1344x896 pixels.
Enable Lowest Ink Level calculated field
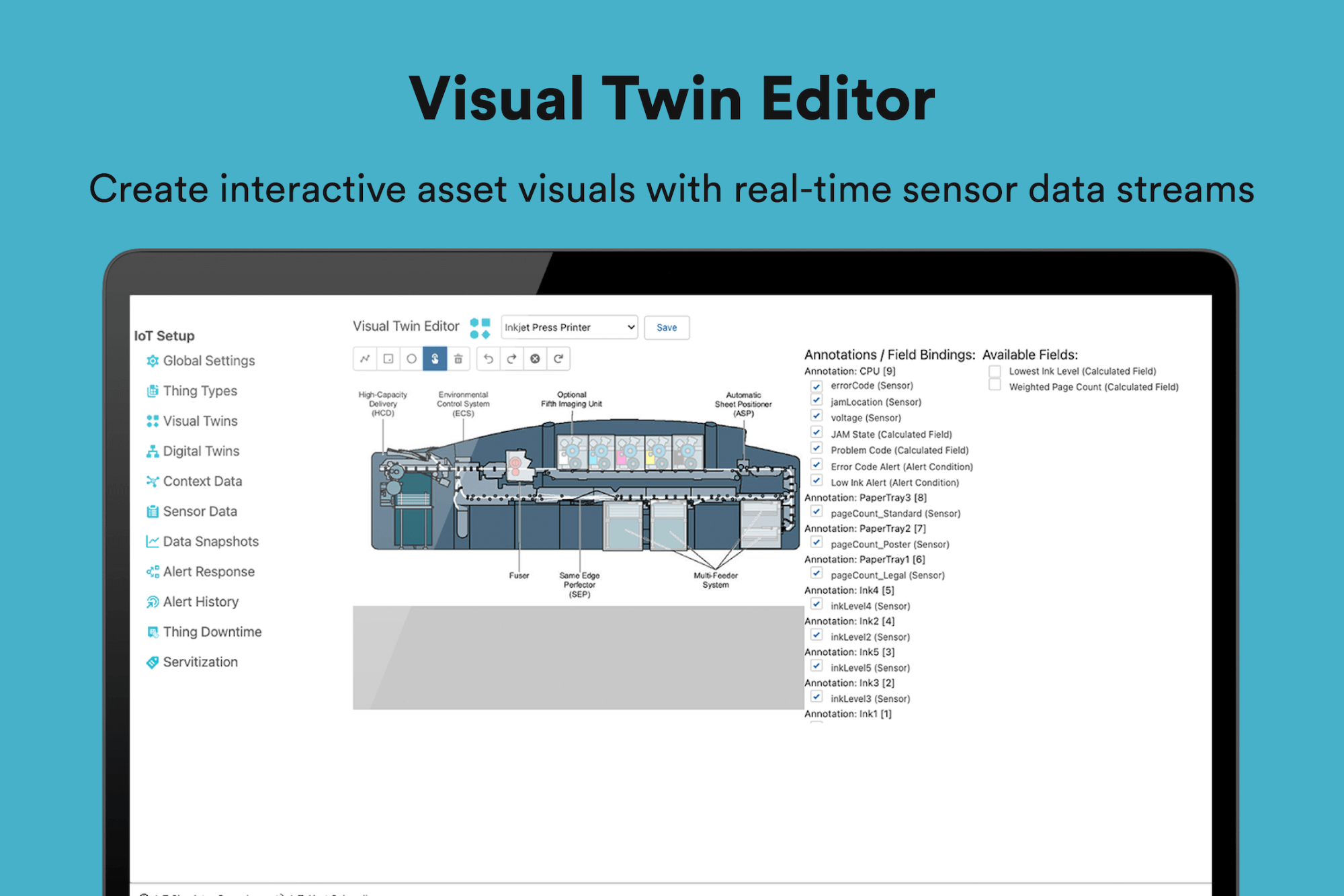995,371
